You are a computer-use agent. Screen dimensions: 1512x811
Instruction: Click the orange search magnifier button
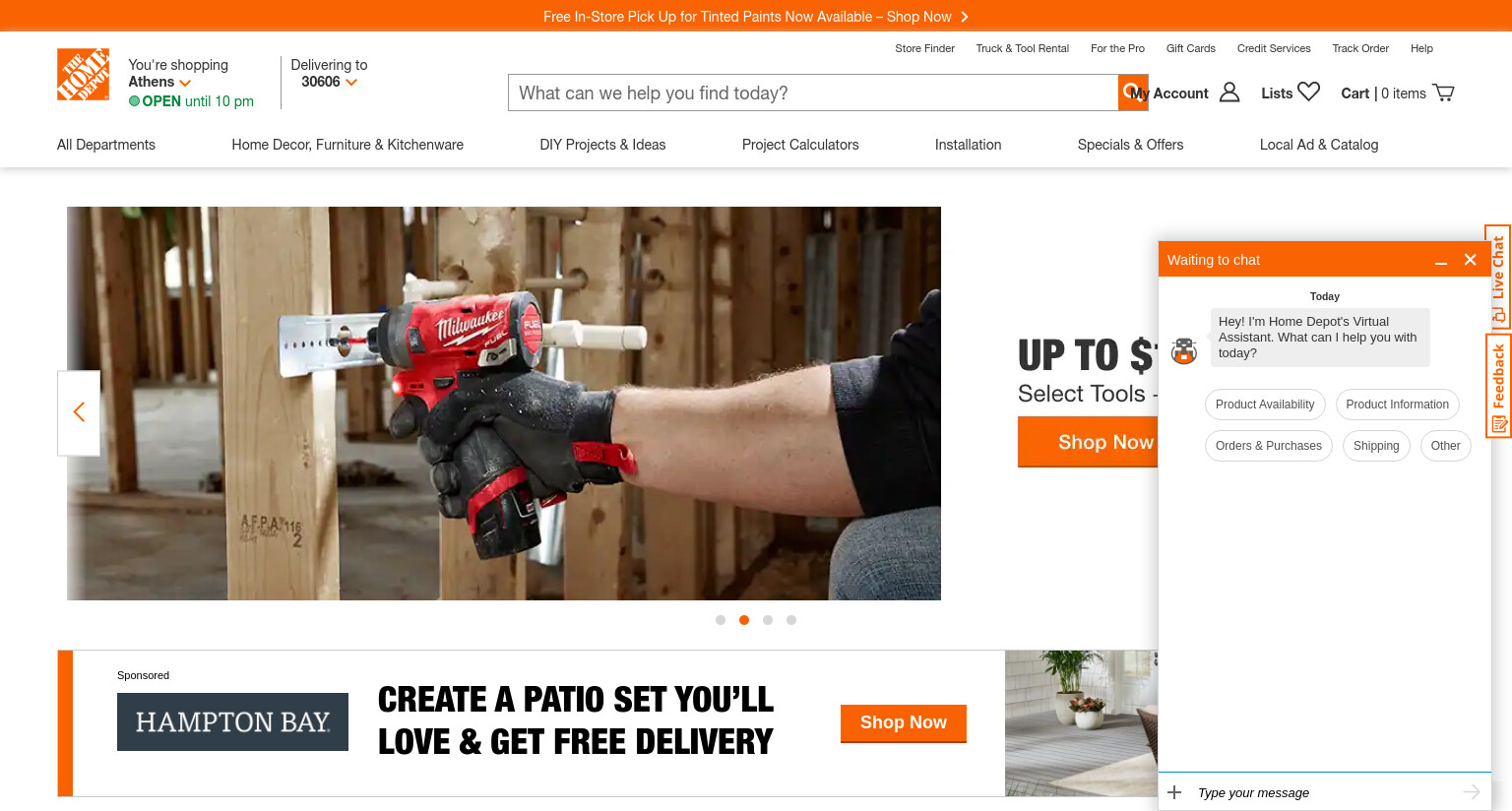point(1133,93)
